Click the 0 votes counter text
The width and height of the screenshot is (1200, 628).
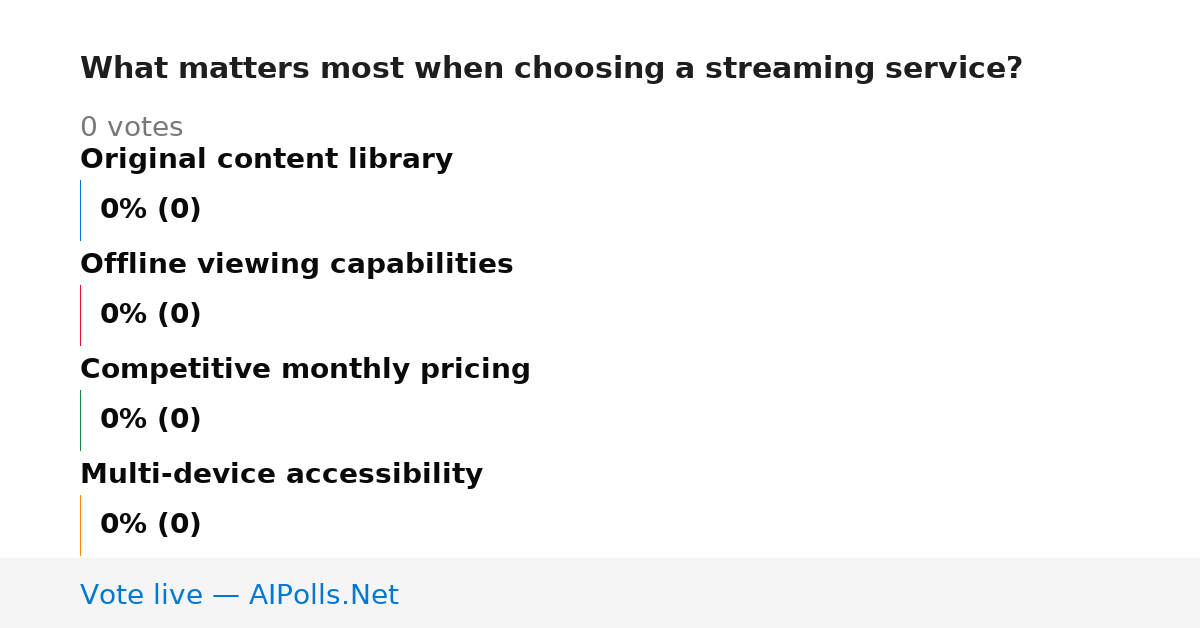coord(131,128)
